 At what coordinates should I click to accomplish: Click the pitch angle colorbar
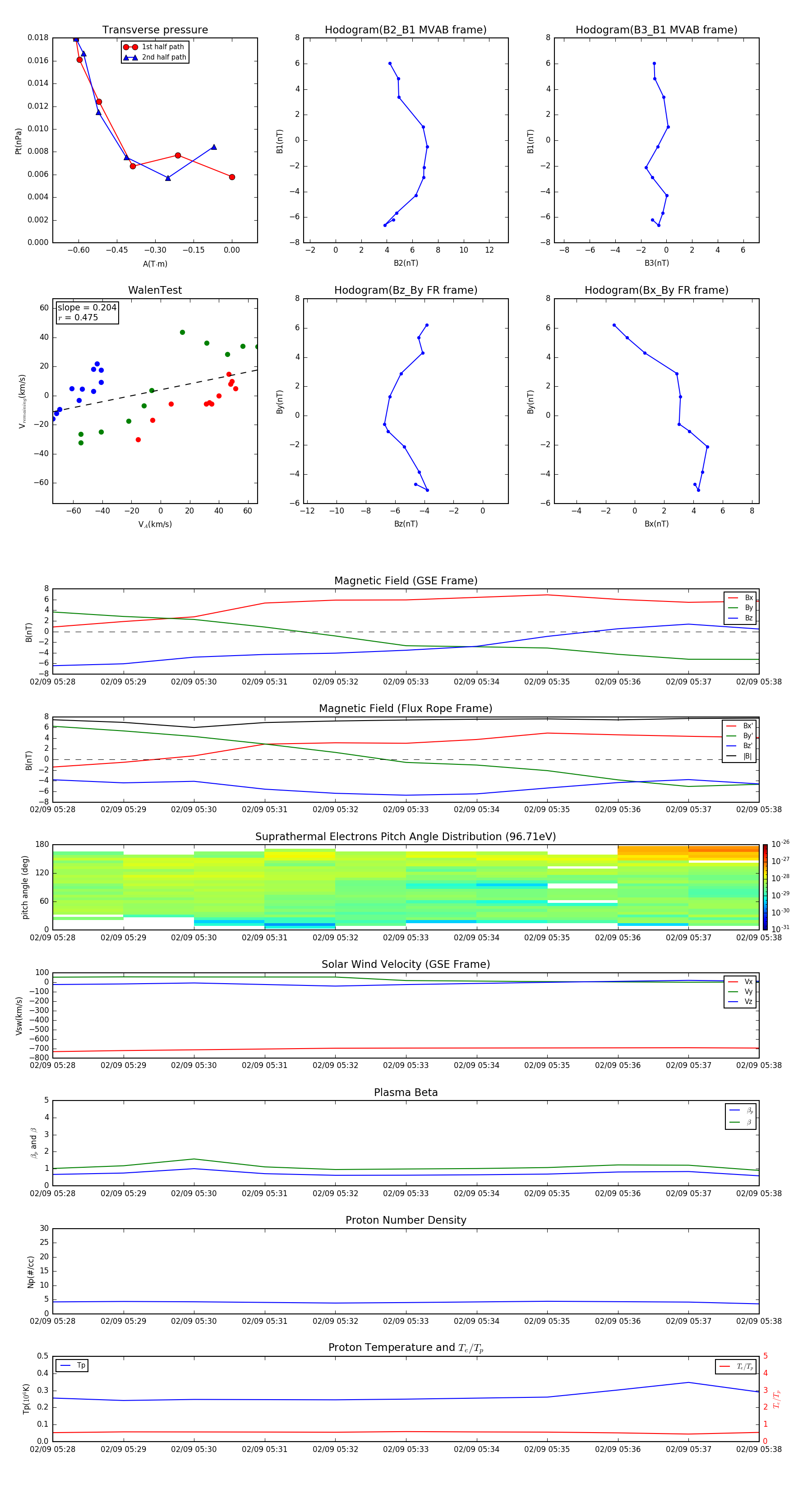click(765, 887)
